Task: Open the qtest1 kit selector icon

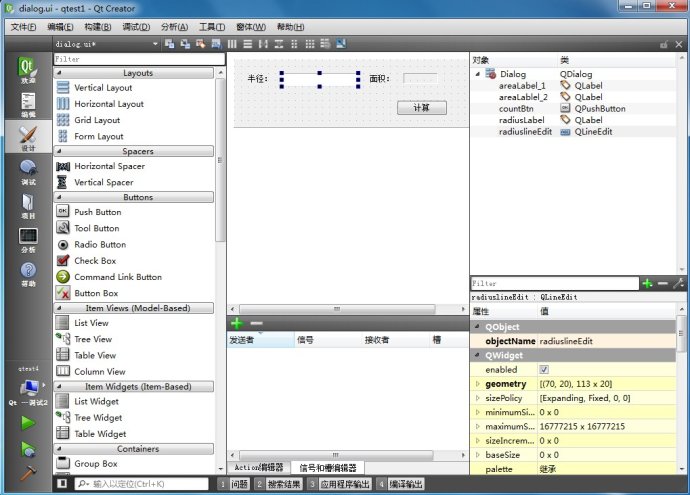Action: click(29, 388)
